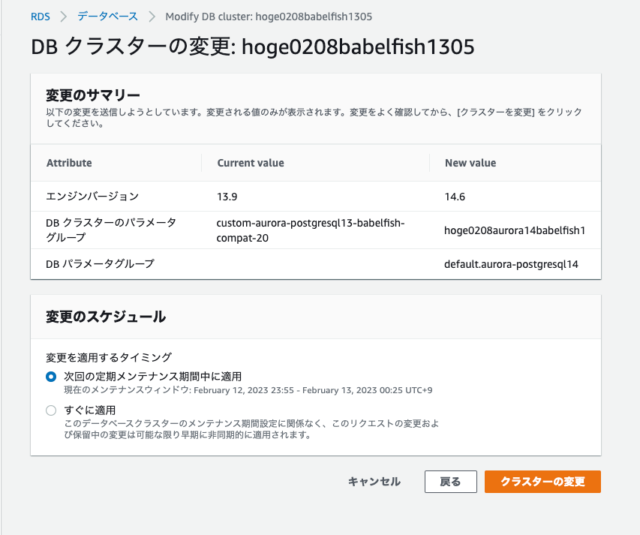Select すぐに適用 radio button
Image resolution: width=640 pixels, height=535 pixels.
pyautogui.click(x=51, y=410)
